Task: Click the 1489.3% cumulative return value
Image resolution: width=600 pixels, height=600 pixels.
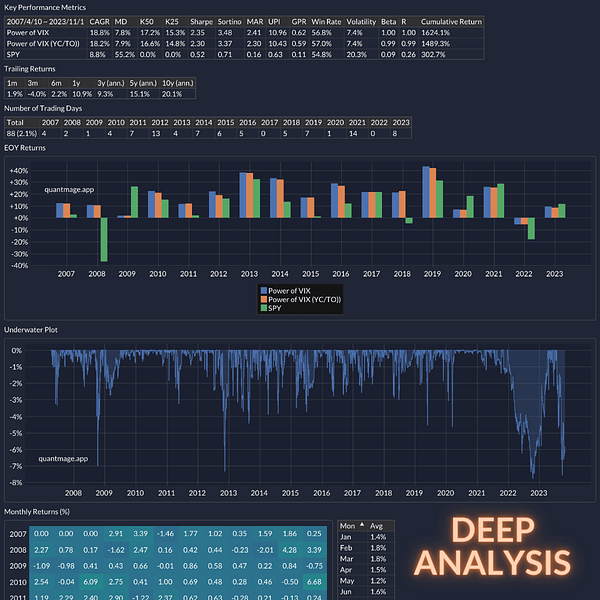Action: 435,44
